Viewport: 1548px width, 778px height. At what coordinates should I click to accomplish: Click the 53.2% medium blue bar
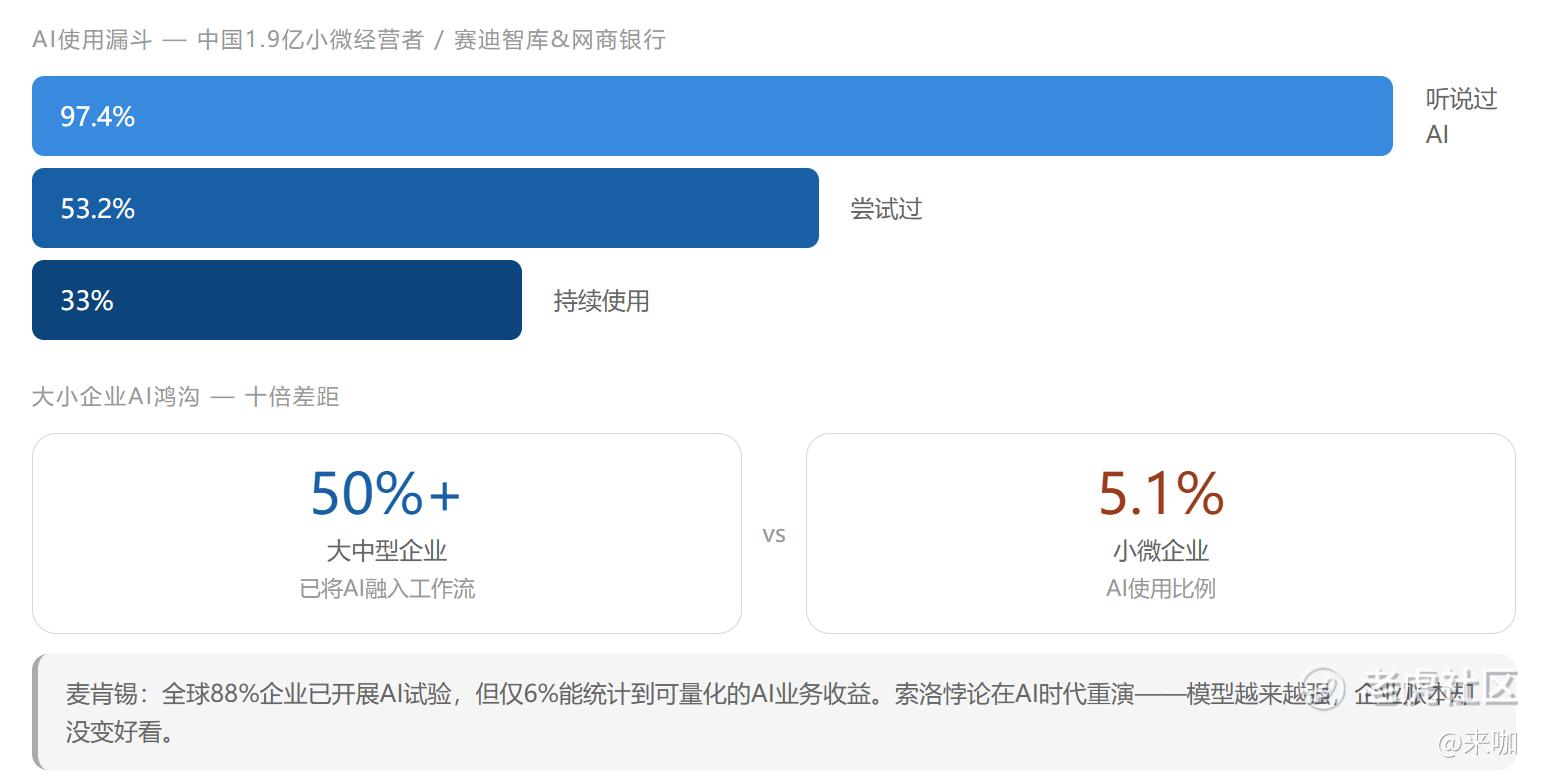coord(425,208)
